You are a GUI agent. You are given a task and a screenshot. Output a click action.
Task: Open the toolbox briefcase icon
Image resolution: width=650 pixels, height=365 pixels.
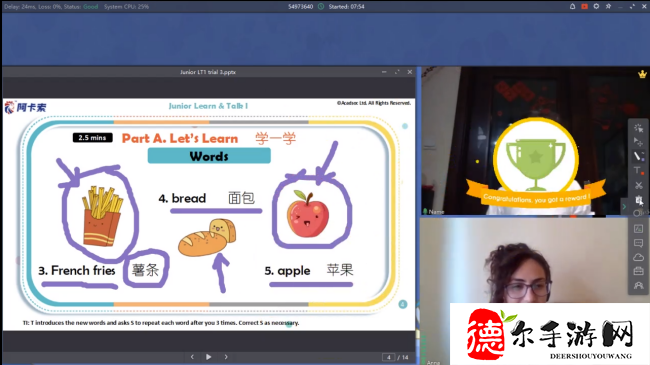(x=638, y=271)
